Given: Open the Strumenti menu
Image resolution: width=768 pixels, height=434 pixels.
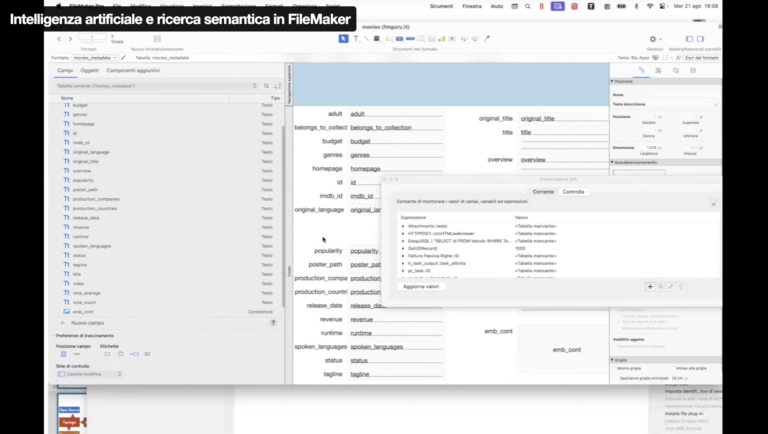Looking at the screenshot, I should (441, 6).
